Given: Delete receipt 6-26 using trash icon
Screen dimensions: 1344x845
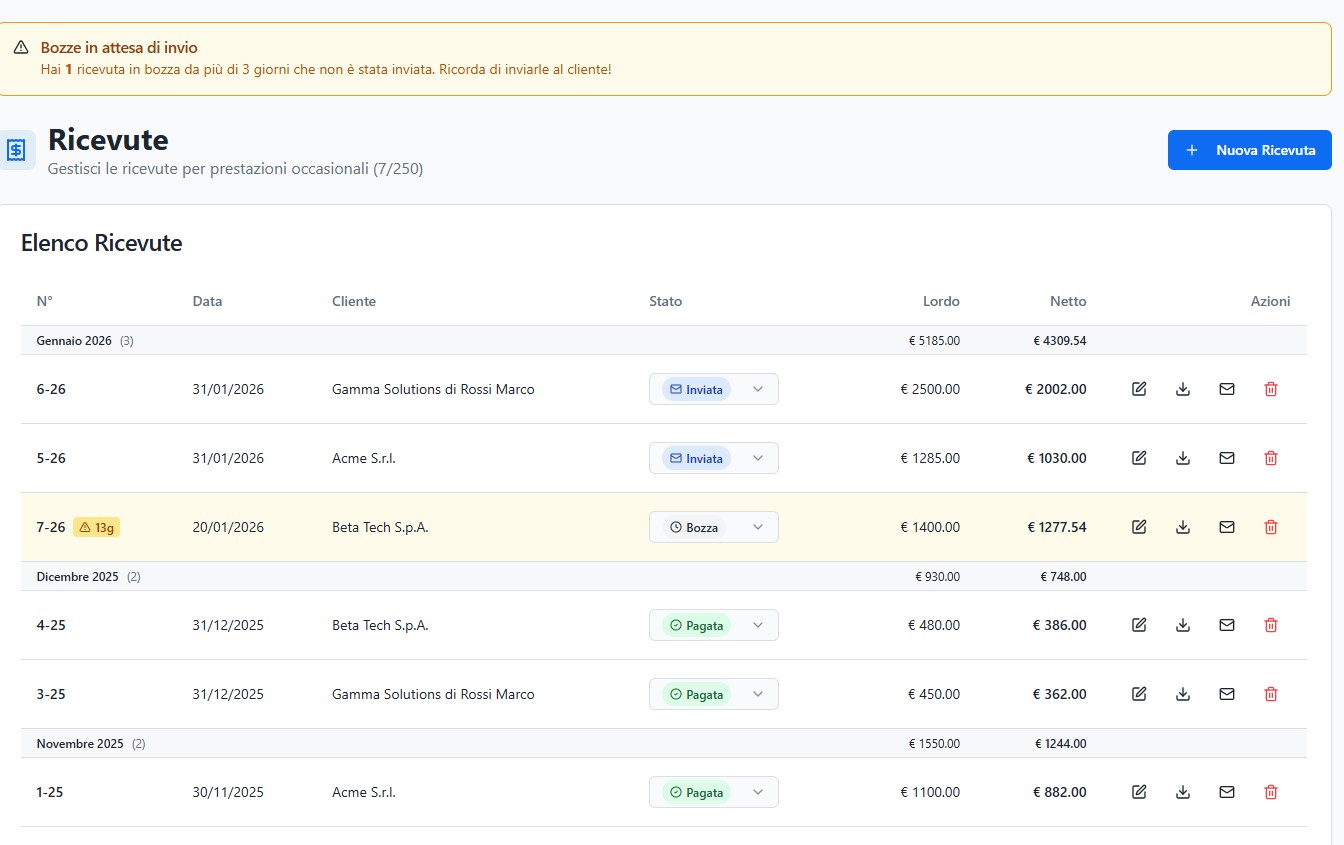Looking at the screenshot, I should [1271, 389].
